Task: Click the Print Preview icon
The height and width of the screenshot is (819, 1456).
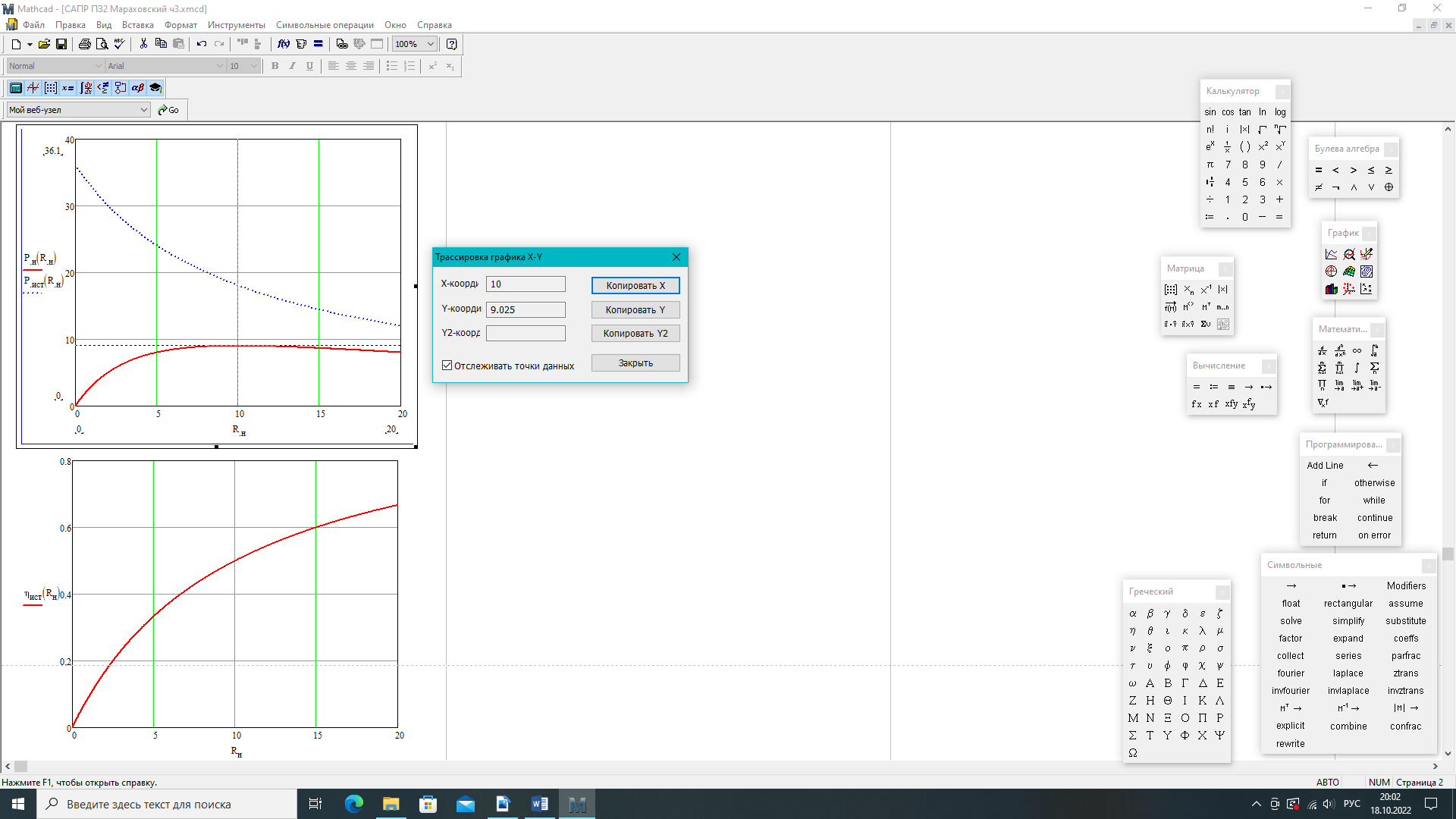Action: [x=102, y=44]
